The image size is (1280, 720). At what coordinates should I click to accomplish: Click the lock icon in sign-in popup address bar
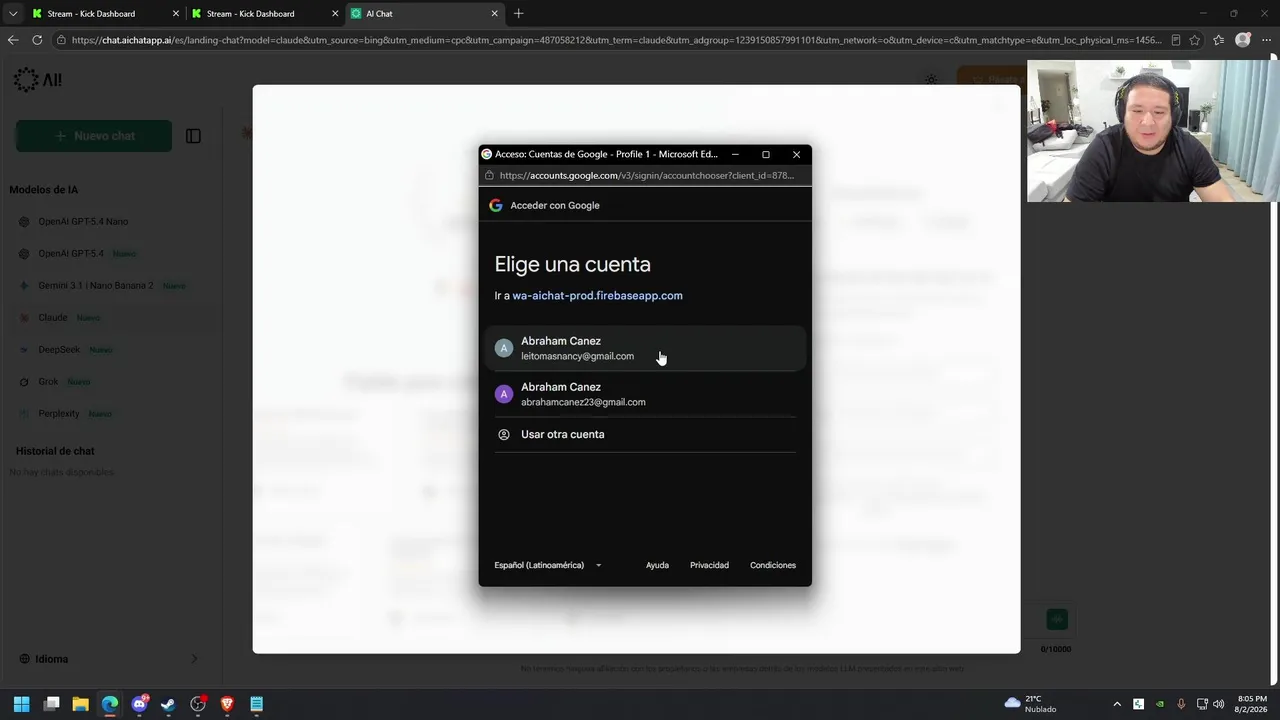click(x=489, y=175)
